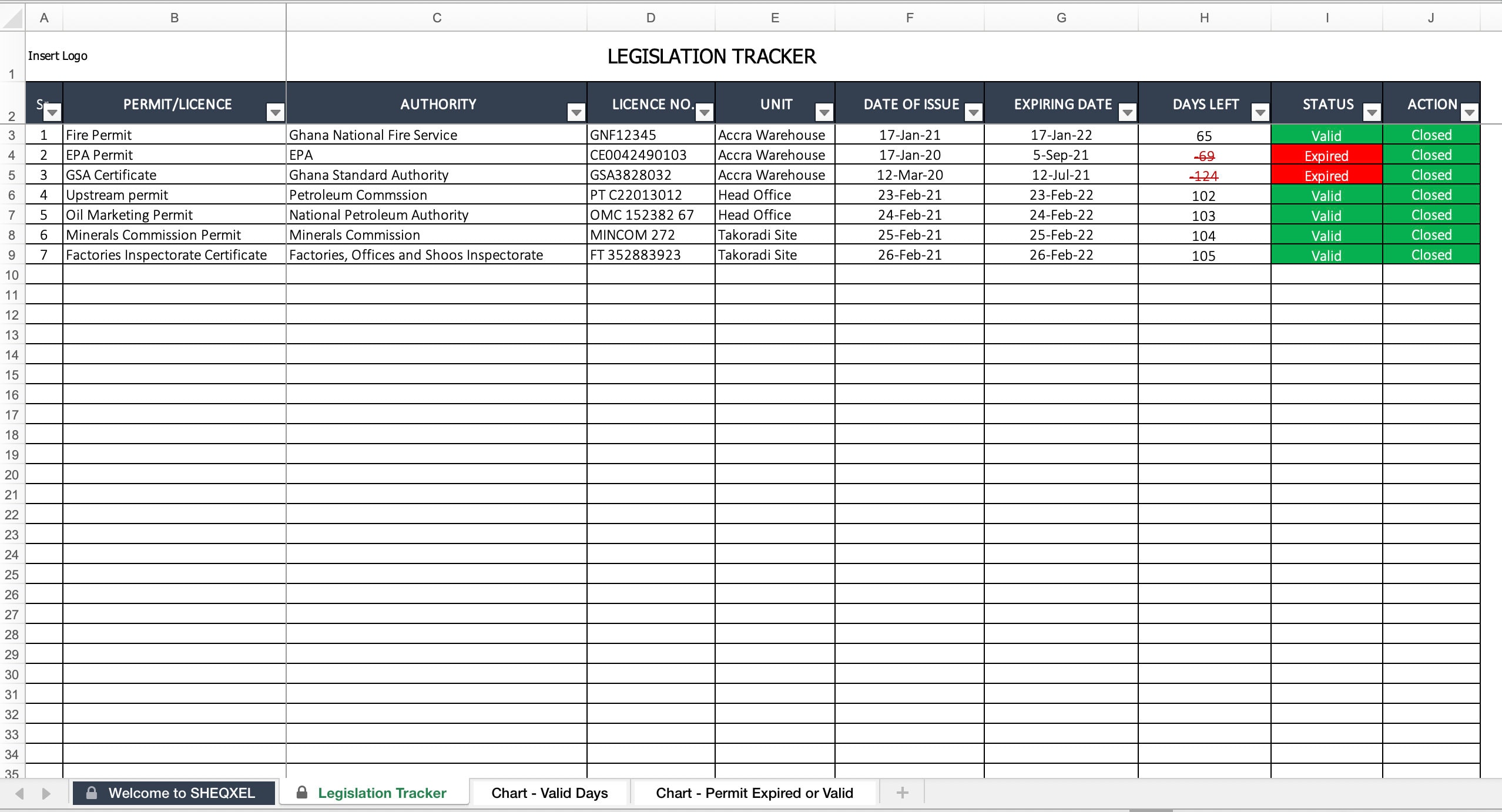Open the DATE OF ISSUE filter dropdown

[x=973, y=112]
